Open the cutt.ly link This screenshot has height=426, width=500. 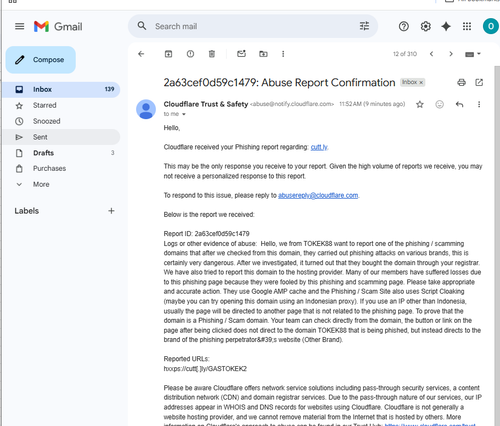(319, 147)
